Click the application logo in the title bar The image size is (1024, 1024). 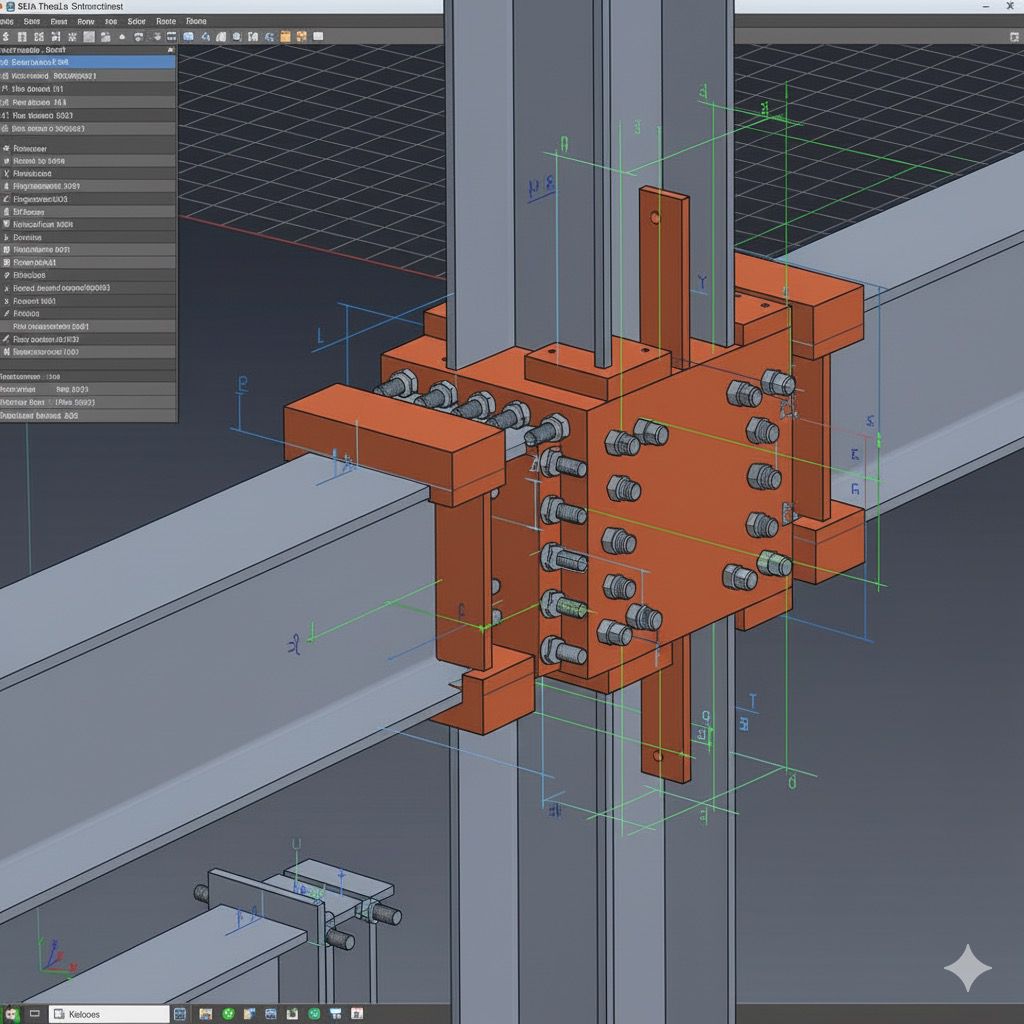point(10,7)
